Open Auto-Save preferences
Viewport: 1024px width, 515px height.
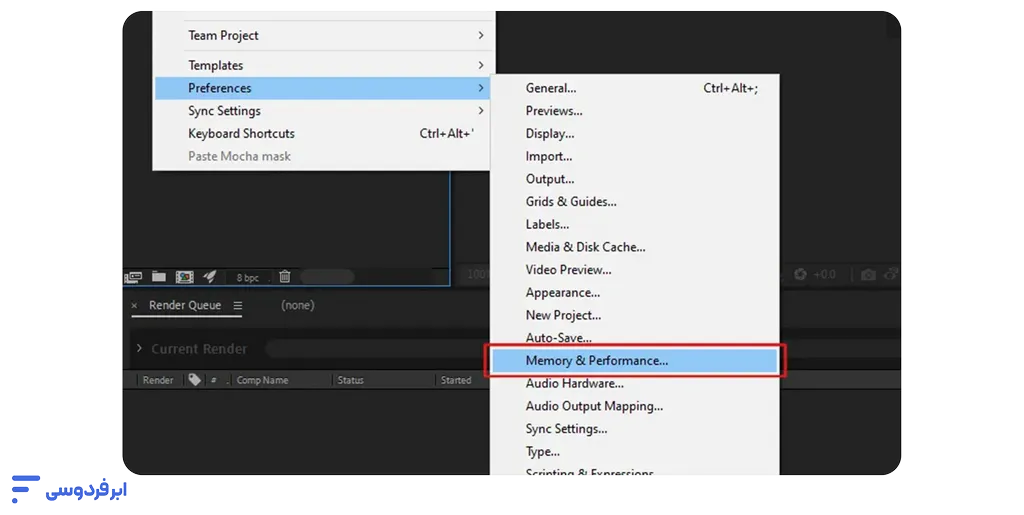pyautogui.click(x=635, y=337)
